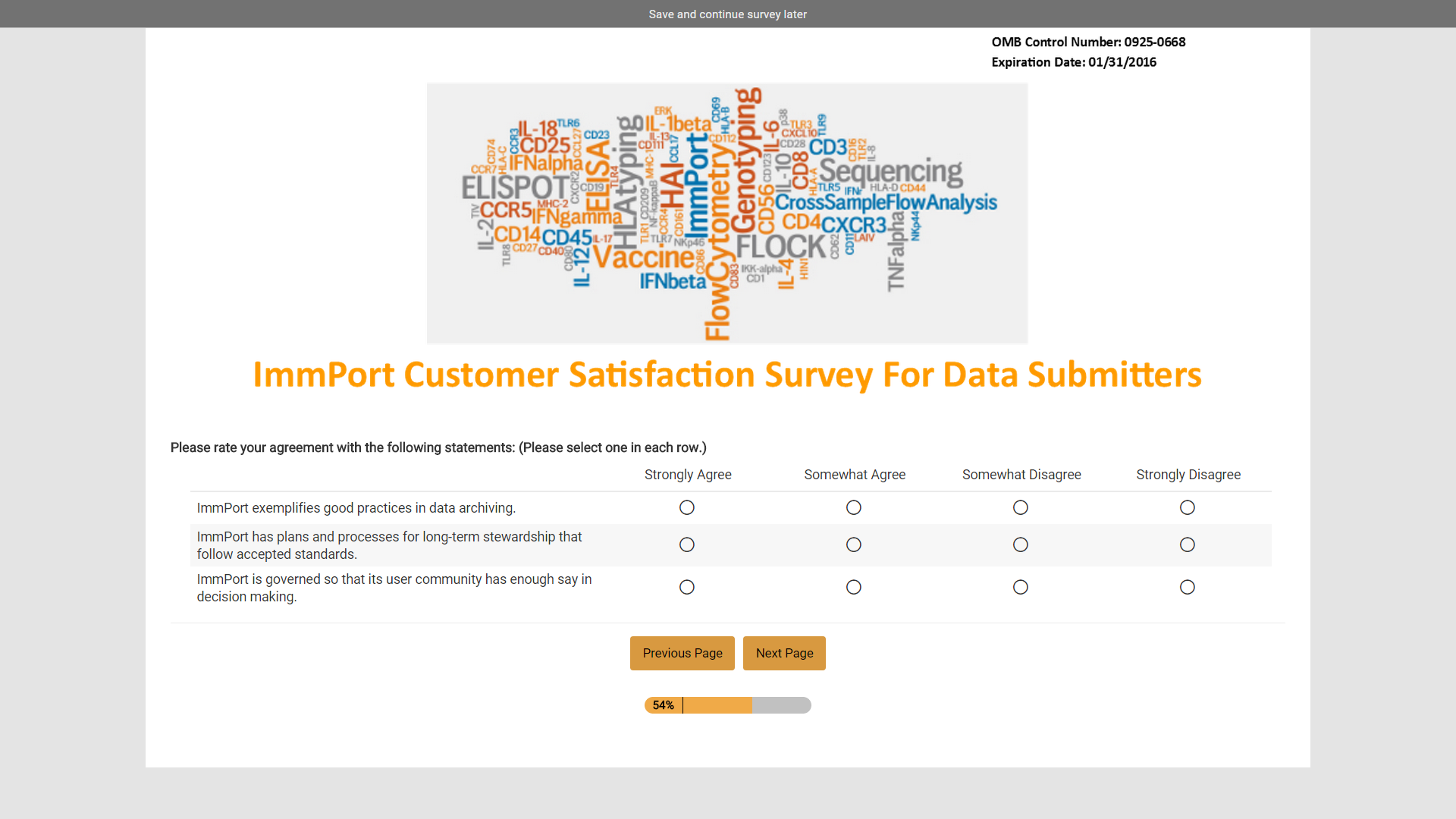Choose Somewhat Agree for data archiving statement

854,507
